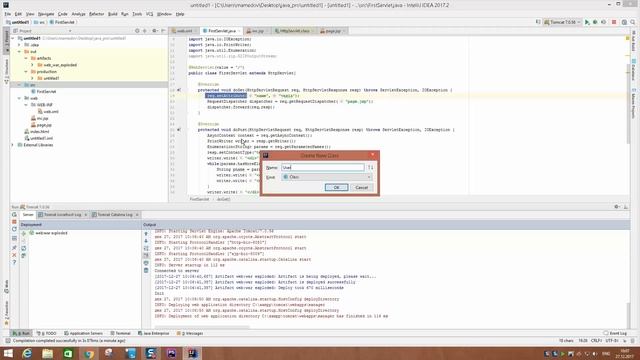Screen dimensions: 640x360
Task: Open Event Log tool window
Action: point(615,333)
